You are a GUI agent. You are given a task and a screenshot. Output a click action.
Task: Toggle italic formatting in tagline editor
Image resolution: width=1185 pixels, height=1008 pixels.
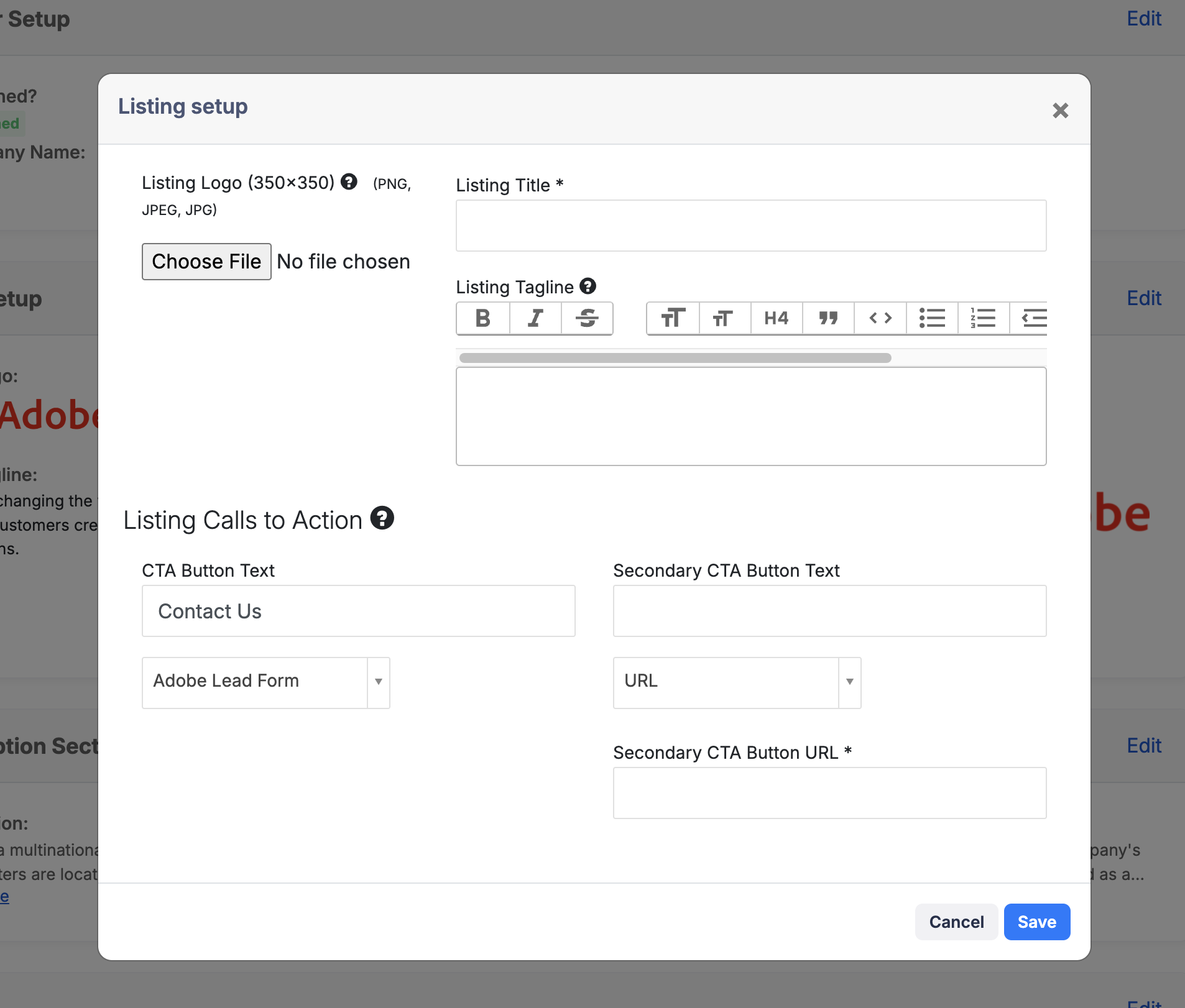click(x=535, y=318)
